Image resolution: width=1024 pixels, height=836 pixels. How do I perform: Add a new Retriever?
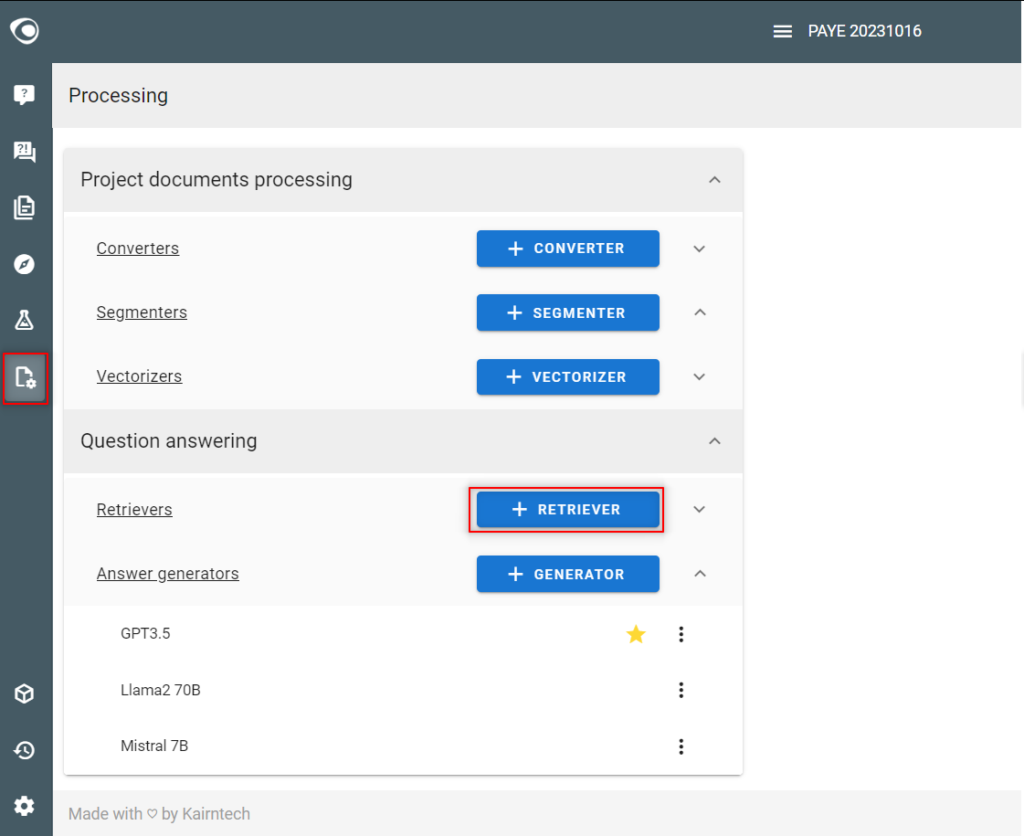[x=568, y=509]
